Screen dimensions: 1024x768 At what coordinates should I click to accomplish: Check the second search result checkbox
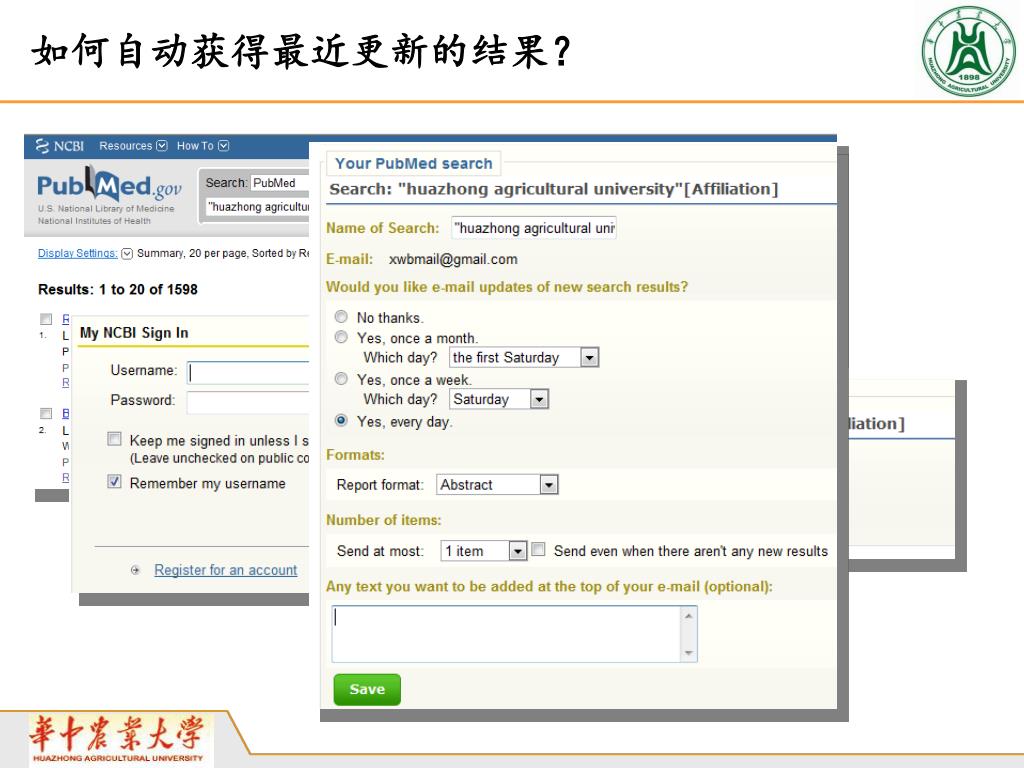point(46,413)
